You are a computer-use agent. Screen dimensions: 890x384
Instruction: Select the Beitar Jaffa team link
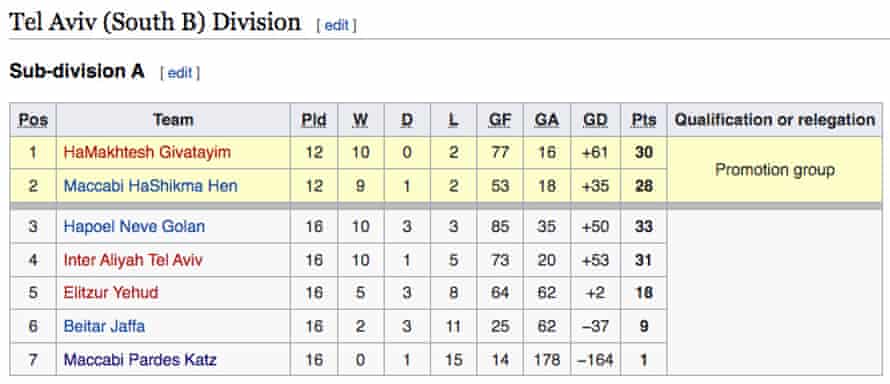[x=104, y=326]
